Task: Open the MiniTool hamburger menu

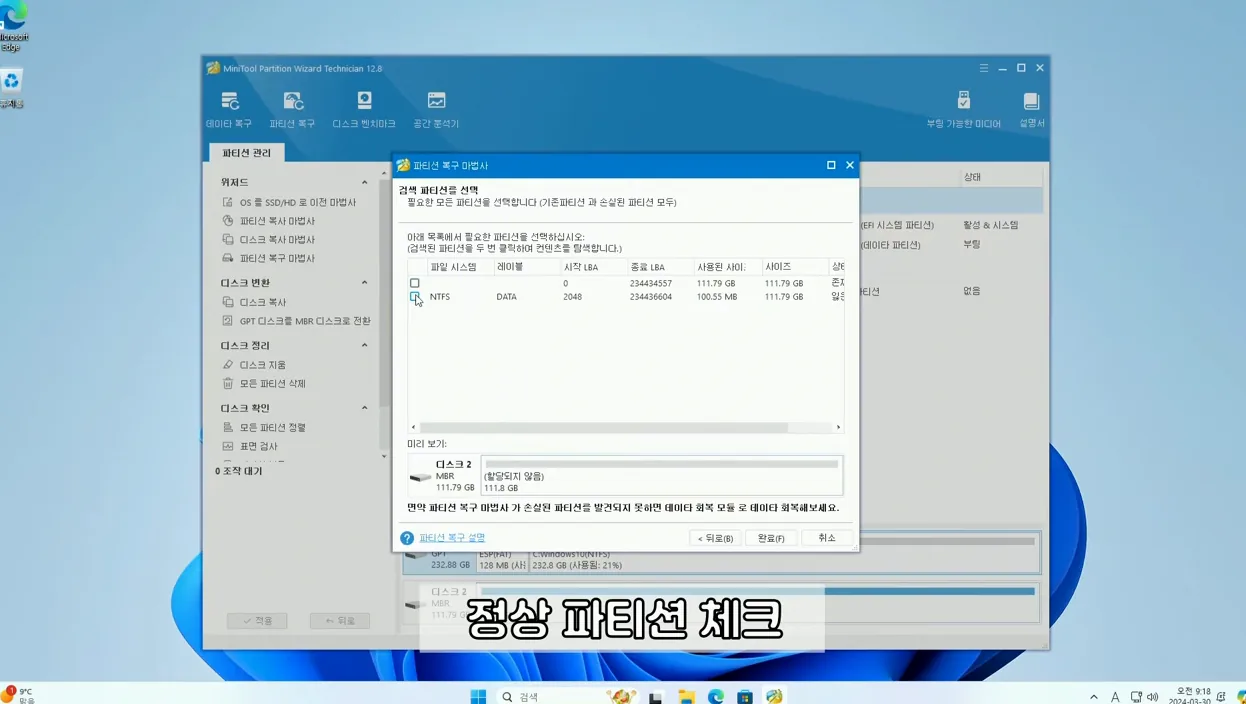Action: 984,68
